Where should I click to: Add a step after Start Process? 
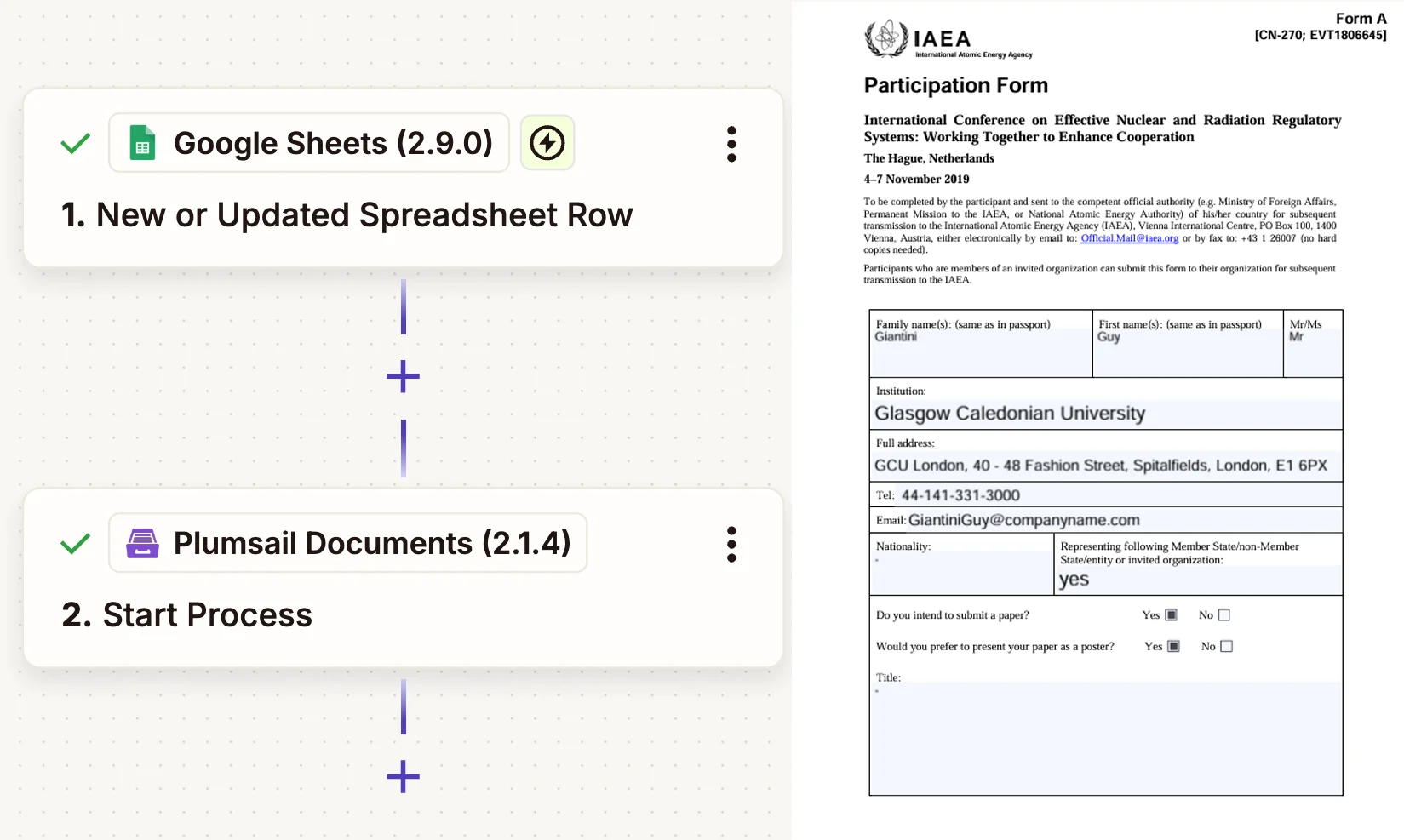coord(403,776)
